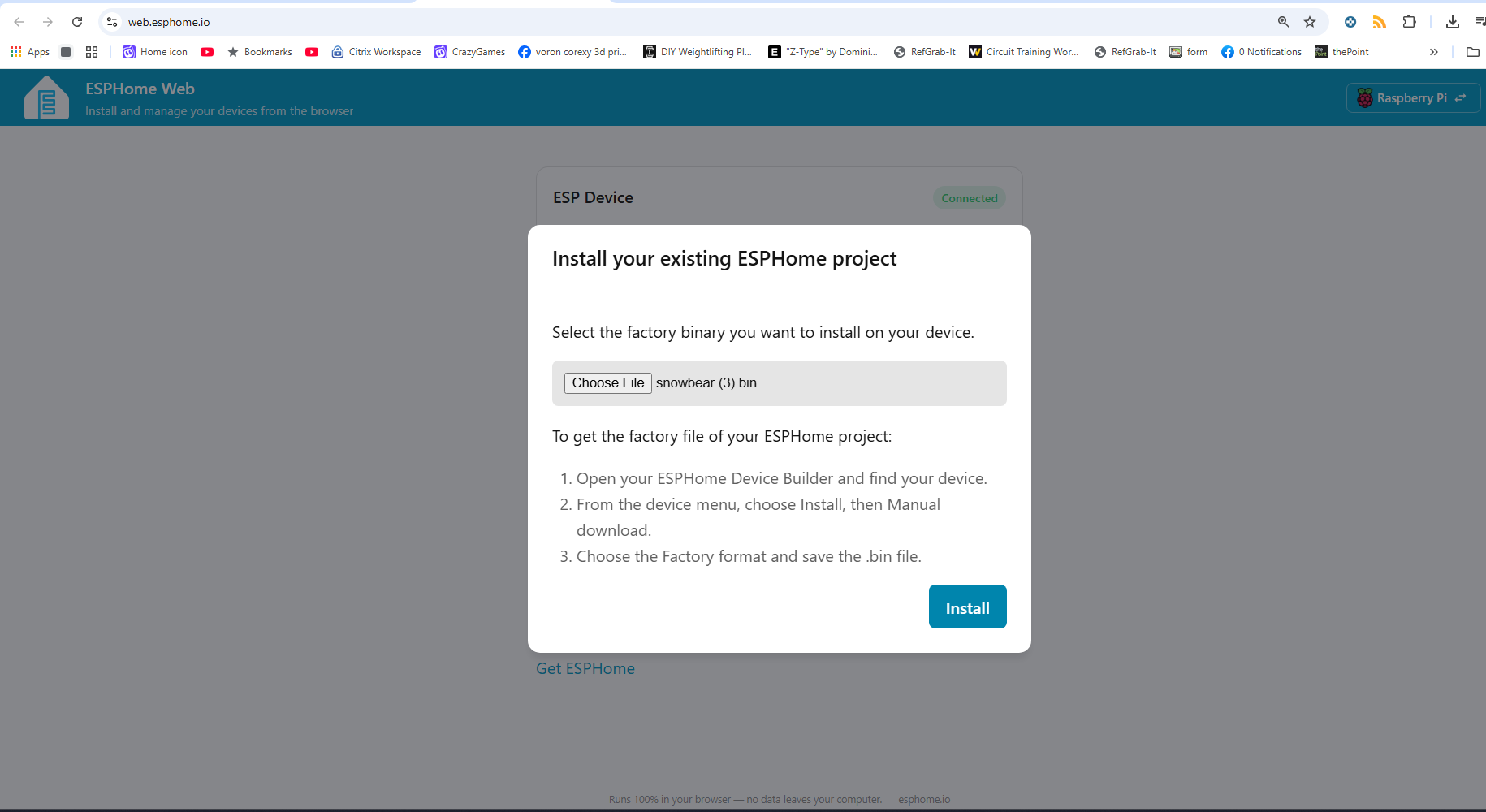Open "Z-Type" by Domini... bookmark
The width and height of the screenshot is (1486, 812).
click(x=823, y=52)
